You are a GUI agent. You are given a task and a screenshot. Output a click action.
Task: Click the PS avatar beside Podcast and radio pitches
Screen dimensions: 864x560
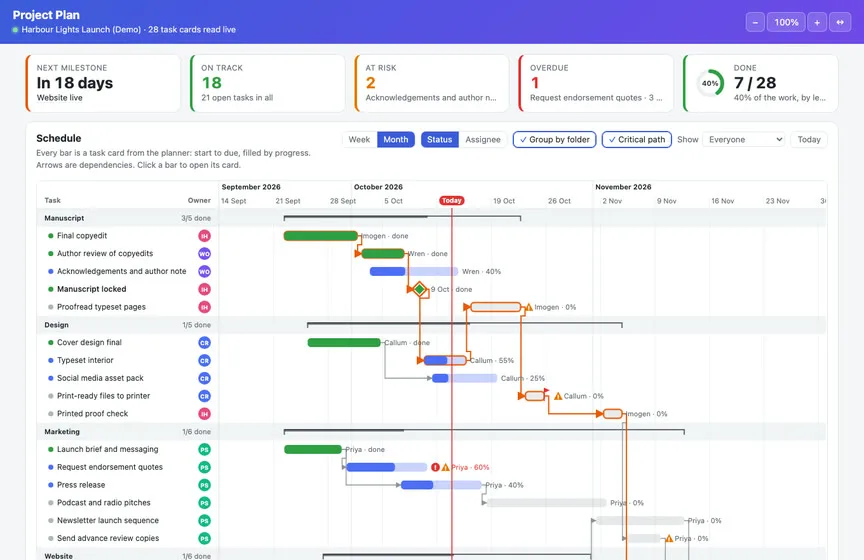(x=204, y=503)
